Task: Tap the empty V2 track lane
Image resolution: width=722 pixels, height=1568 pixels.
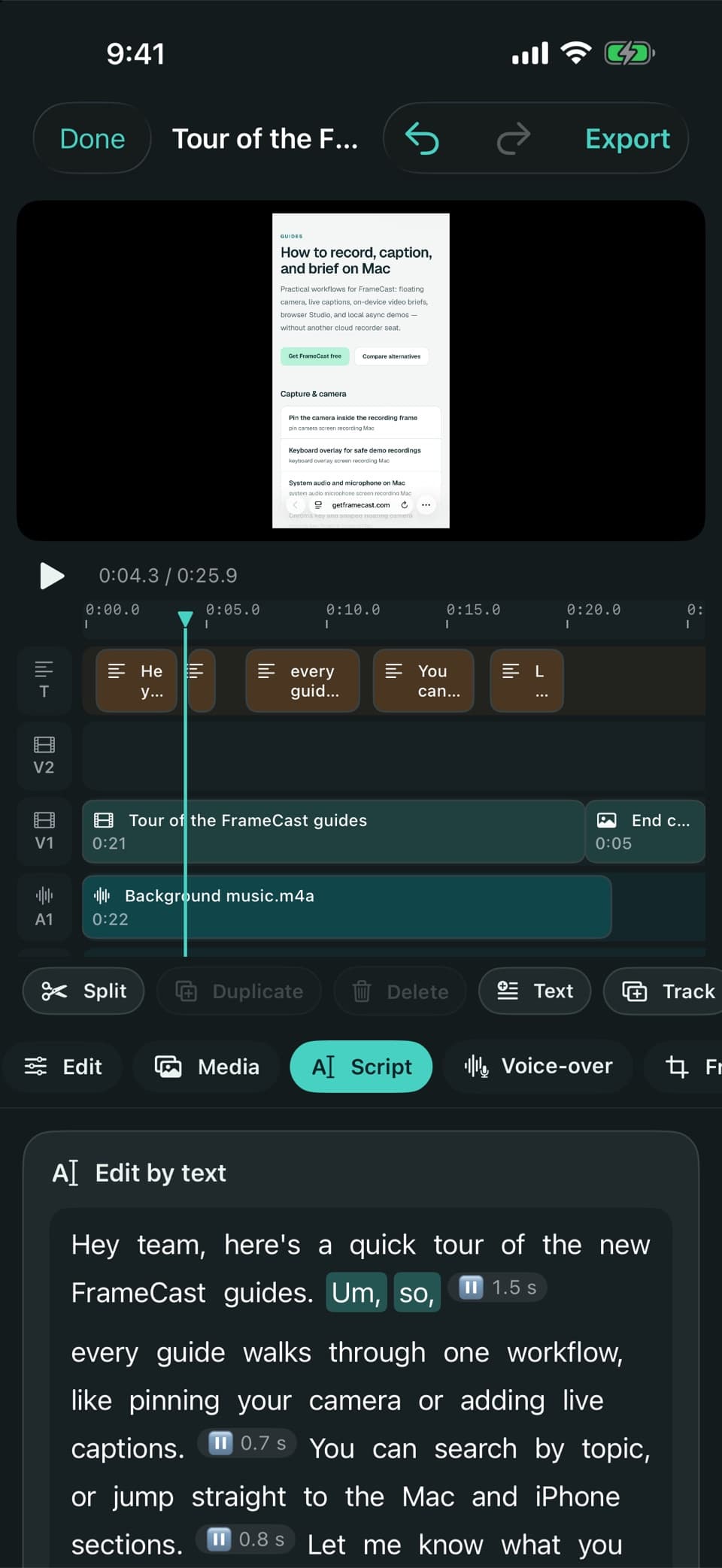Action: click(394, 755)
